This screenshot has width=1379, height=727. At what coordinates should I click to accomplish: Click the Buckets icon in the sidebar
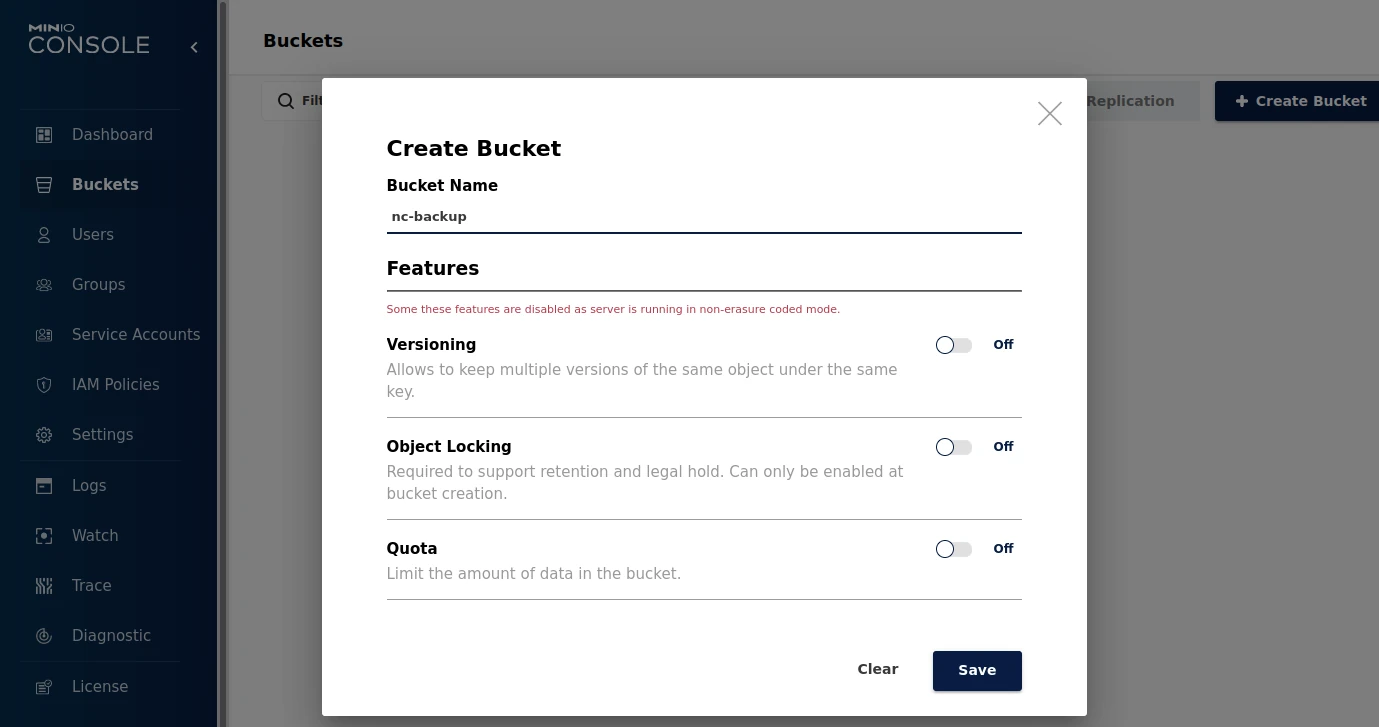click(x=44, y=185)
